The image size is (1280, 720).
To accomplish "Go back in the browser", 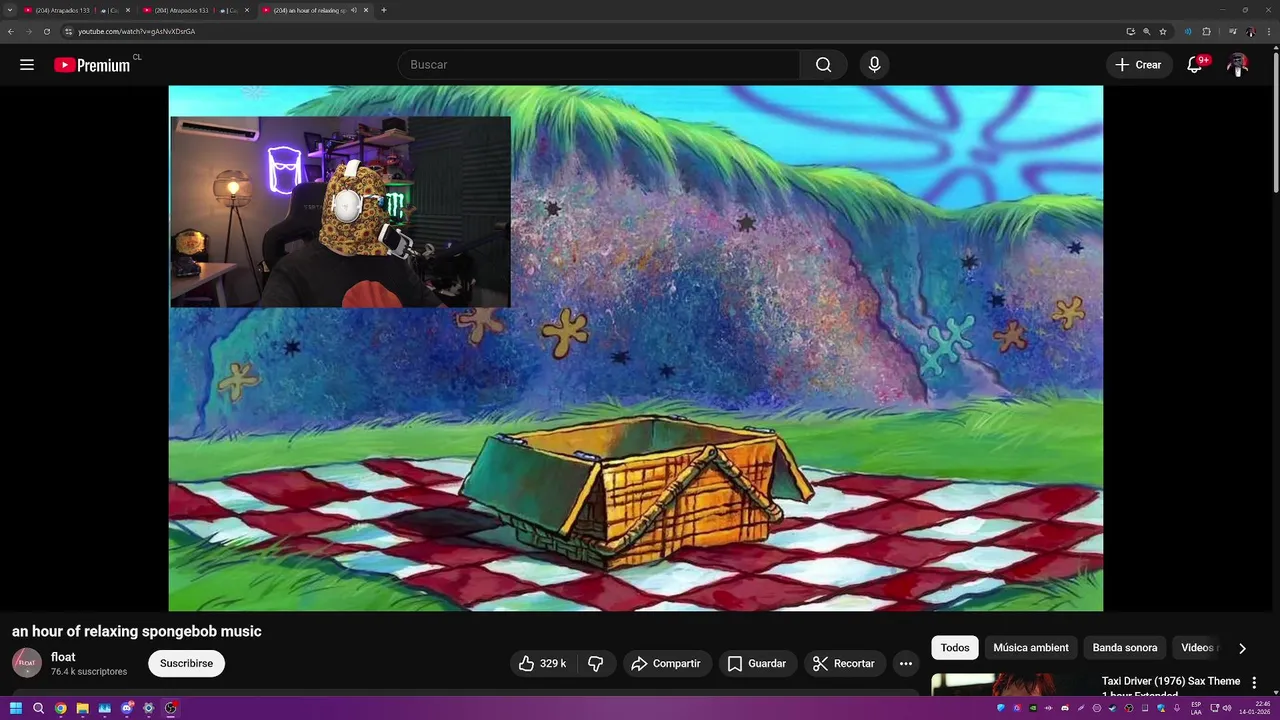I will (11, 31).
